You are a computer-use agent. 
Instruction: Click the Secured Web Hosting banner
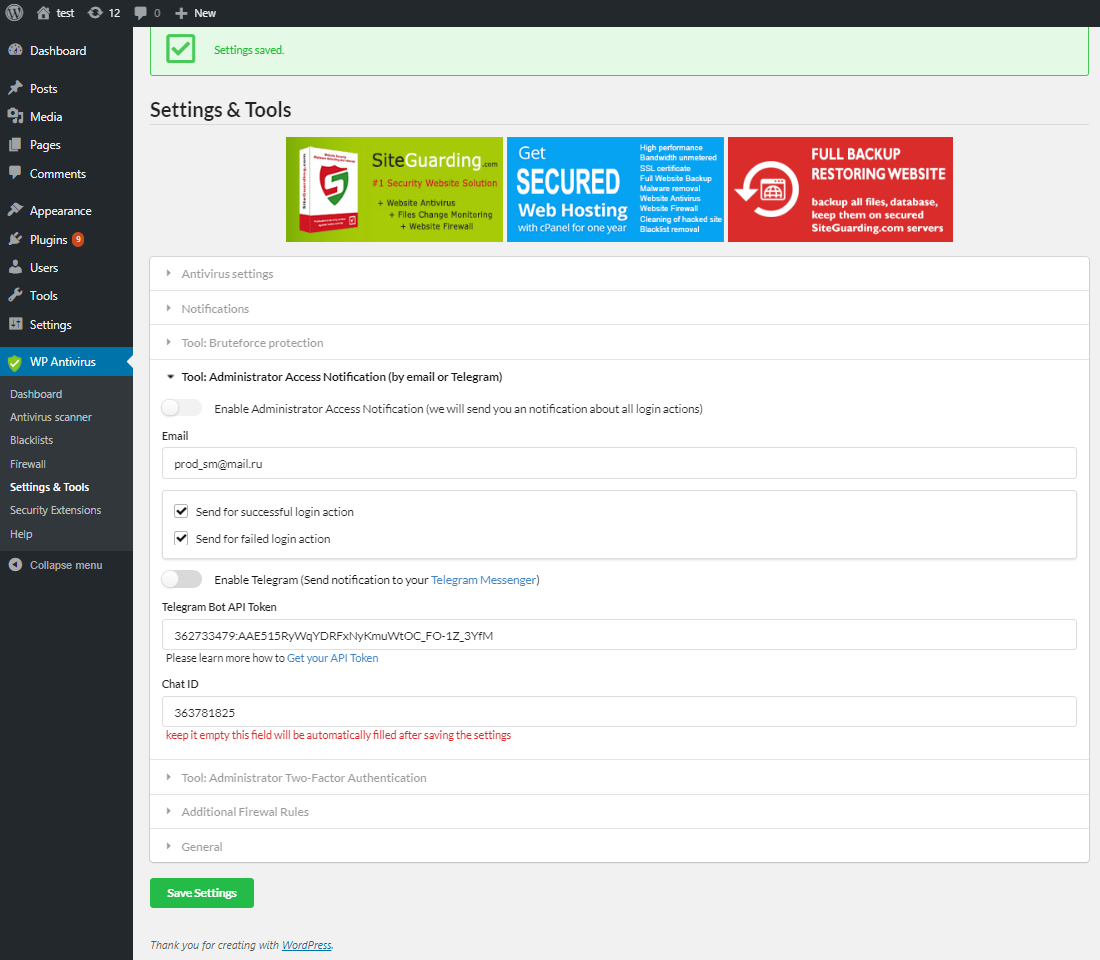pyautogui.click(x=615, y=189)
